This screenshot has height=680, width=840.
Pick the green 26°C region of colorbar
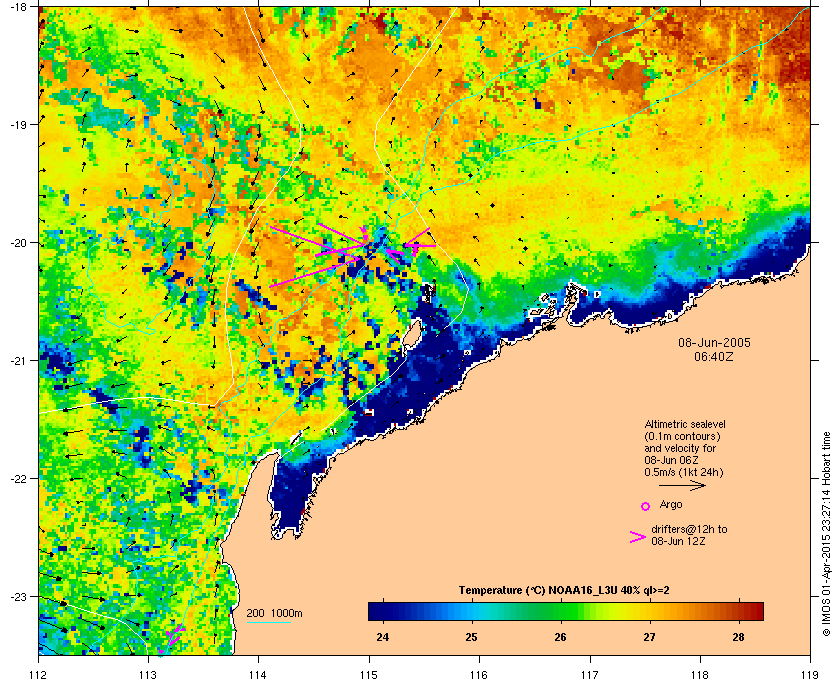[561, 611]
